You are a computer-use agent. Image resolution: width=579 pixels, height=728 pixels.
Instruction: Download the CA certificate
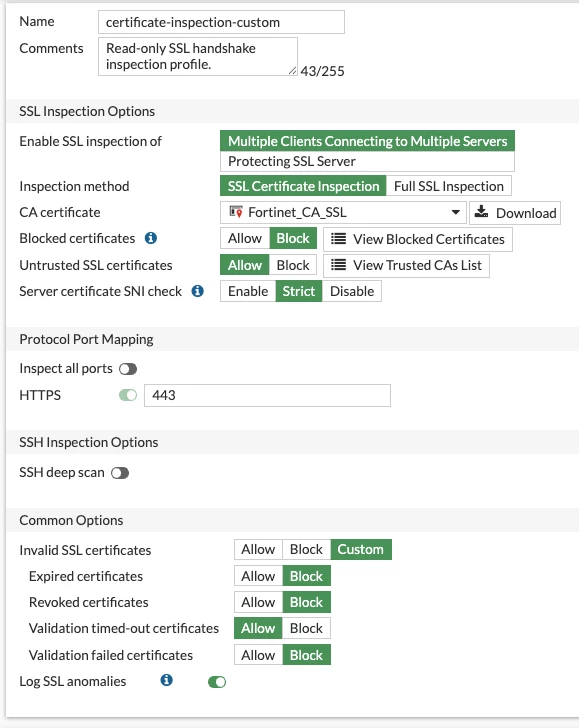[515, 213]
